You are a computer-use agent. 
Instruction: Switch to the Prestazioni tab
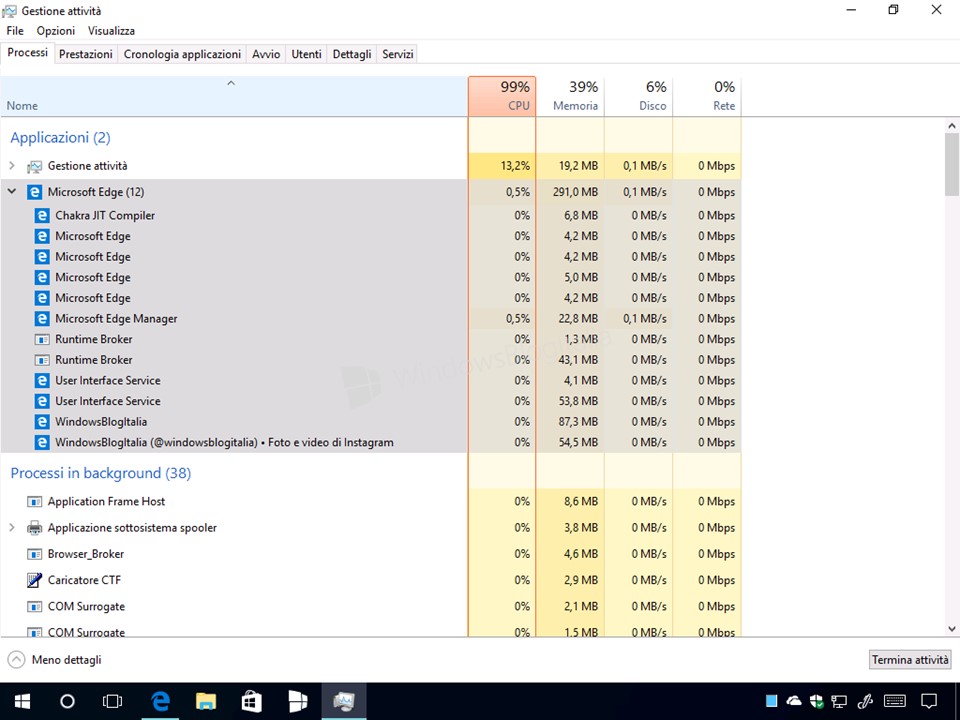[86, 54]
